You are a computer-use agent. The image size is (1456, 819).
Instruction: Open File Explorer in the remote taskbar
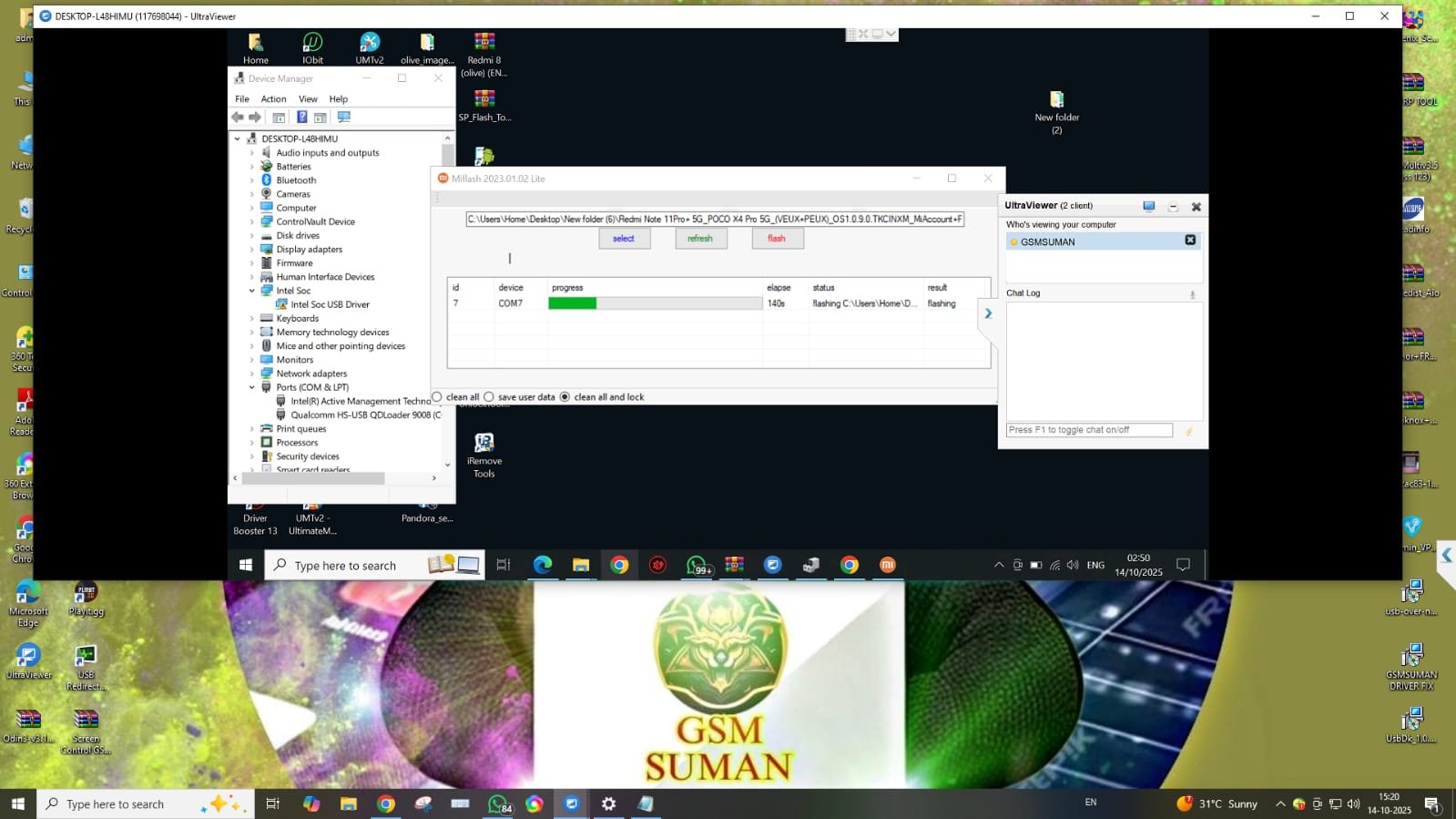pyautogui.click(x=581, y=565)
